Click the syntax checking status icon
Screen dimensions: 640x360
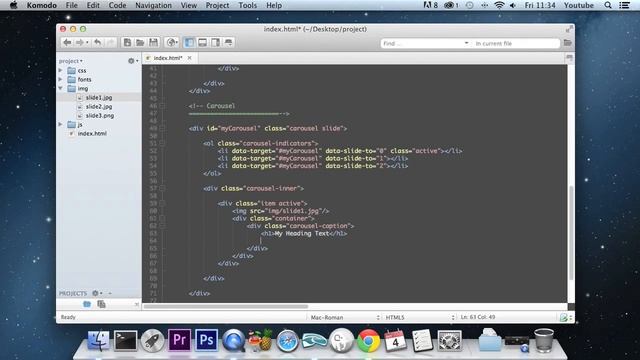(565, 317)
